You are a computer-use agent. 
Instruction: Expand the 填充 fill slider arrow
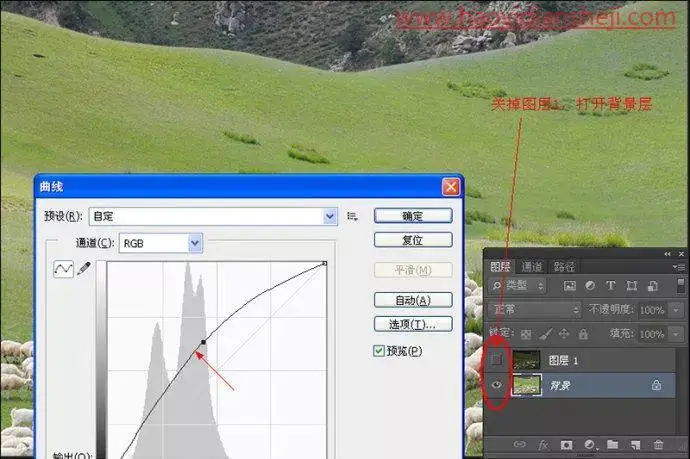coord(676,334)
